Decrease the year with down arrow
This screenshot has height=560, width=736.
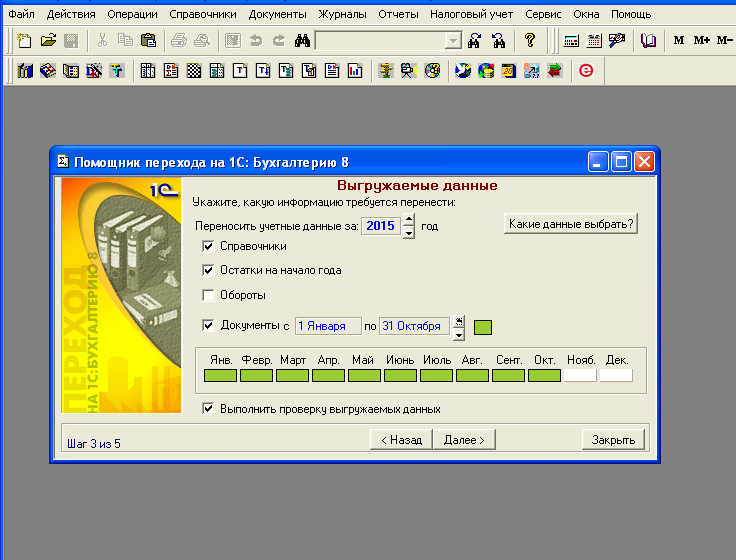point(409,232)
